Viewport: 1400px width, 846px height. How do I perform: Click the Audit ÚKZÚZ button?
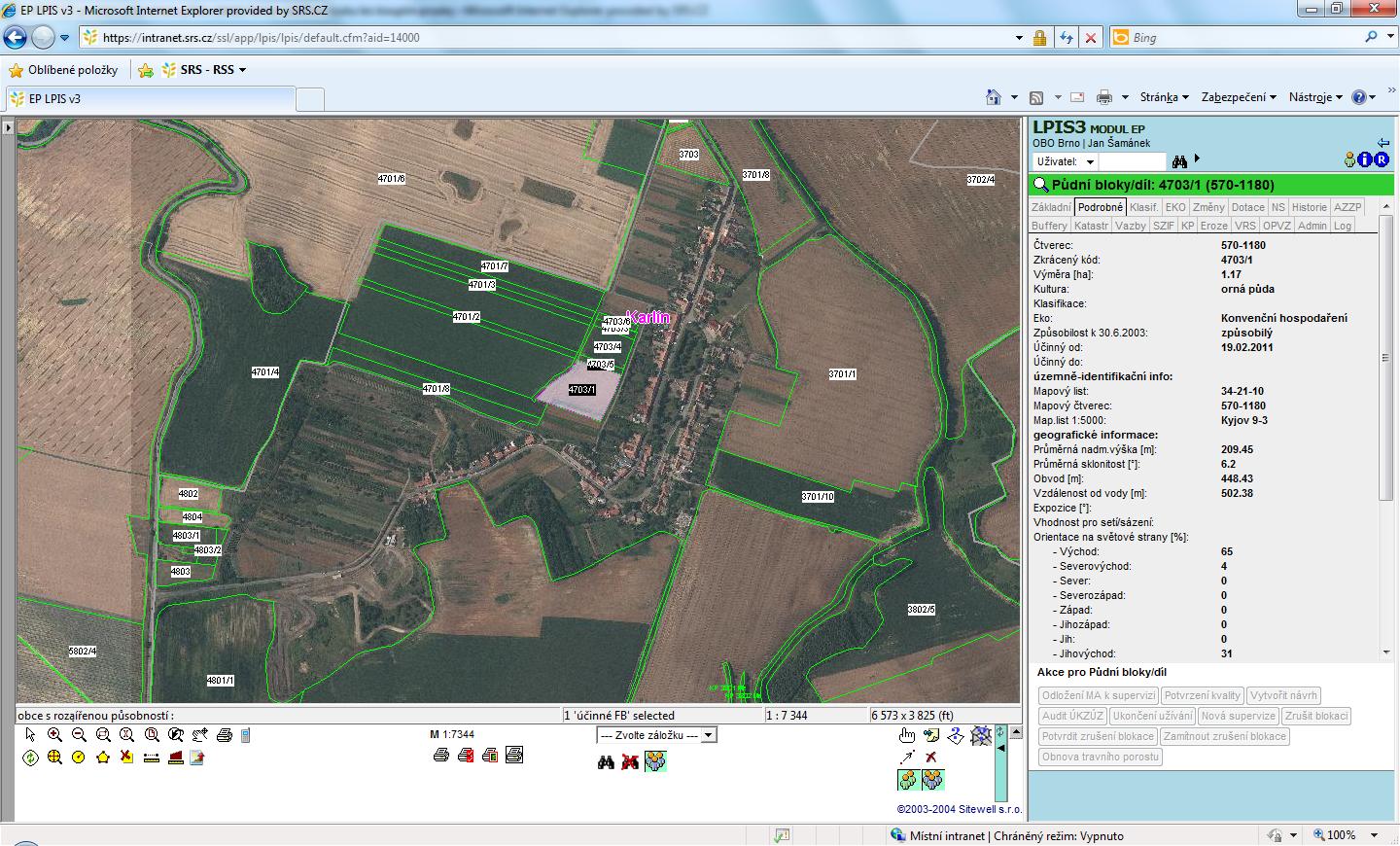1072,716
